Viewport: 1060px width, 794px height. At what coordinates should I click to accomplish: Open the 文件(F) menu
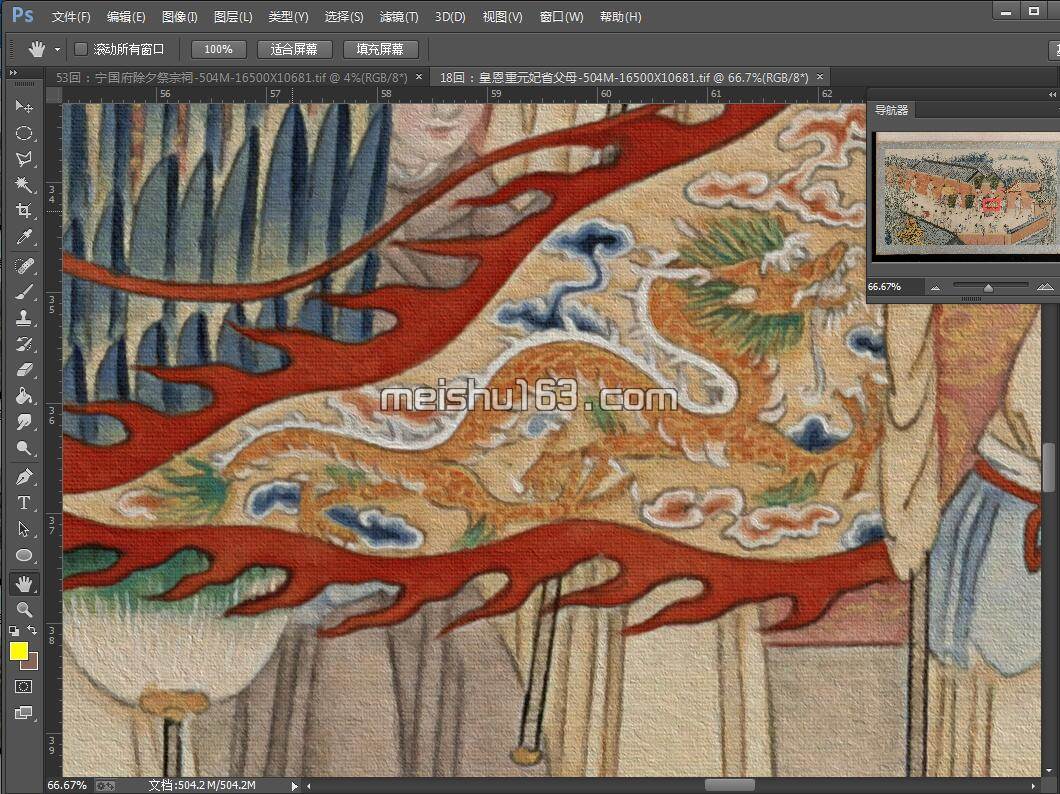[x=71, y=17]
